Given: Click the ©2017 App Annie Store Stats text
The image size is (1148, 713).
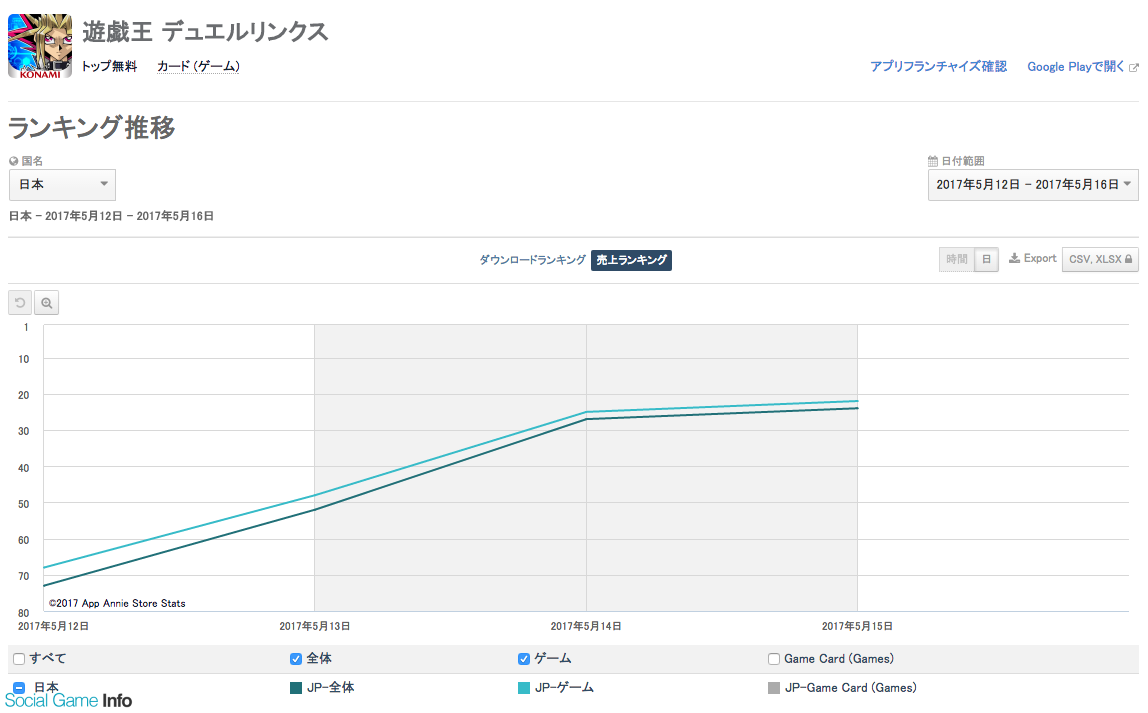Looking at the screenshot, I should pos(117,603).
